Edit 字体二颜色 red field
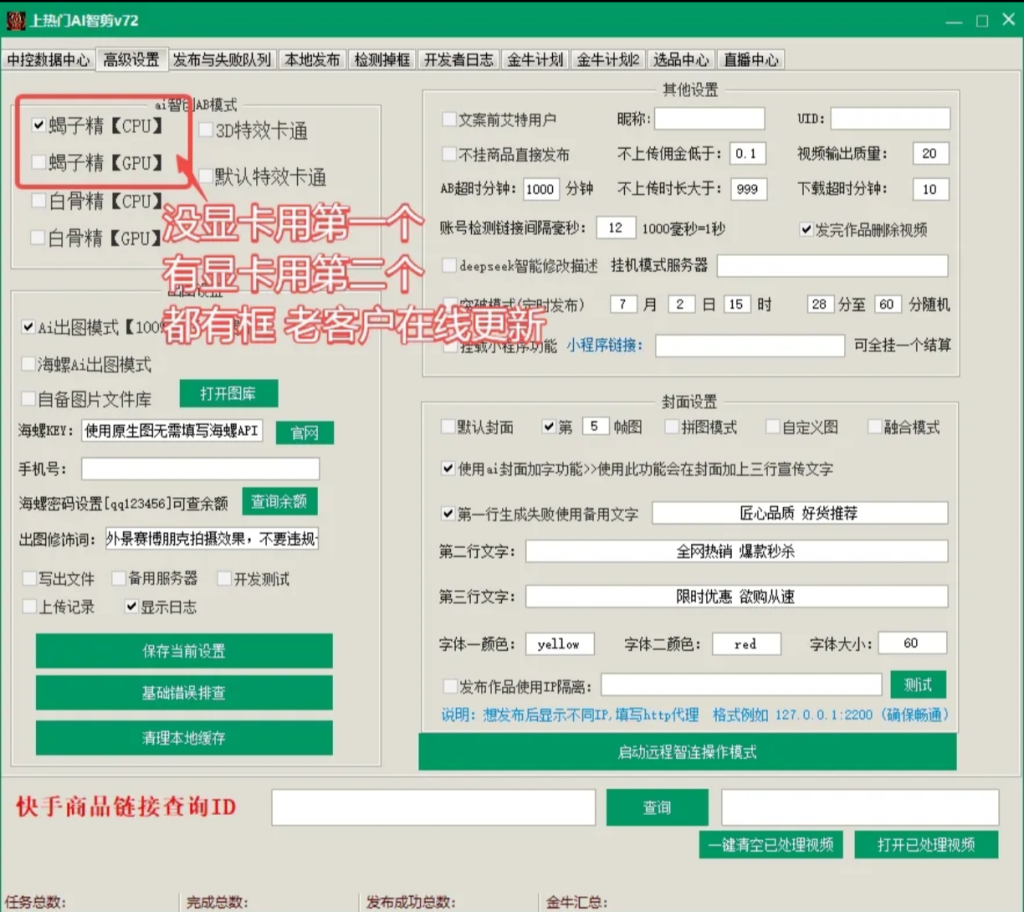1024x912 pixels. coord(746,644)
